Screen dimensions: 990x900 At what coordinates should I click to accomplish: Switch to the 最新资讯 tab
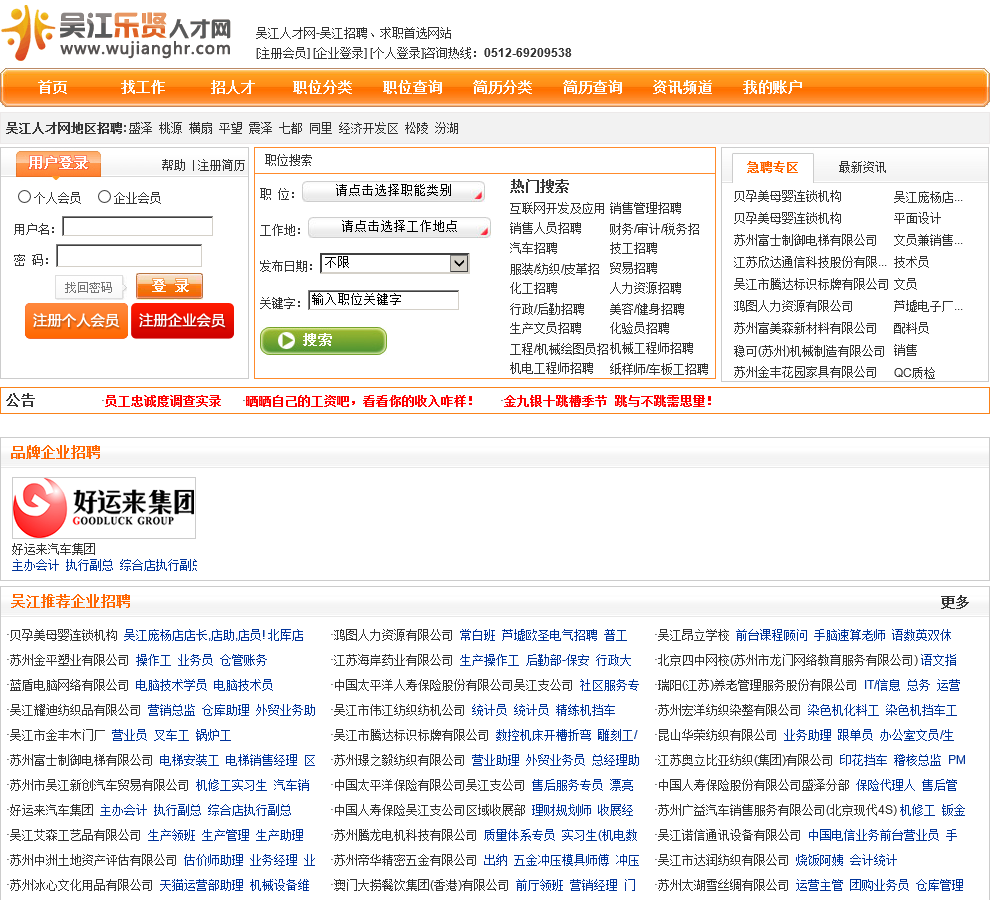pyautogui.click(x=862, y=167)
